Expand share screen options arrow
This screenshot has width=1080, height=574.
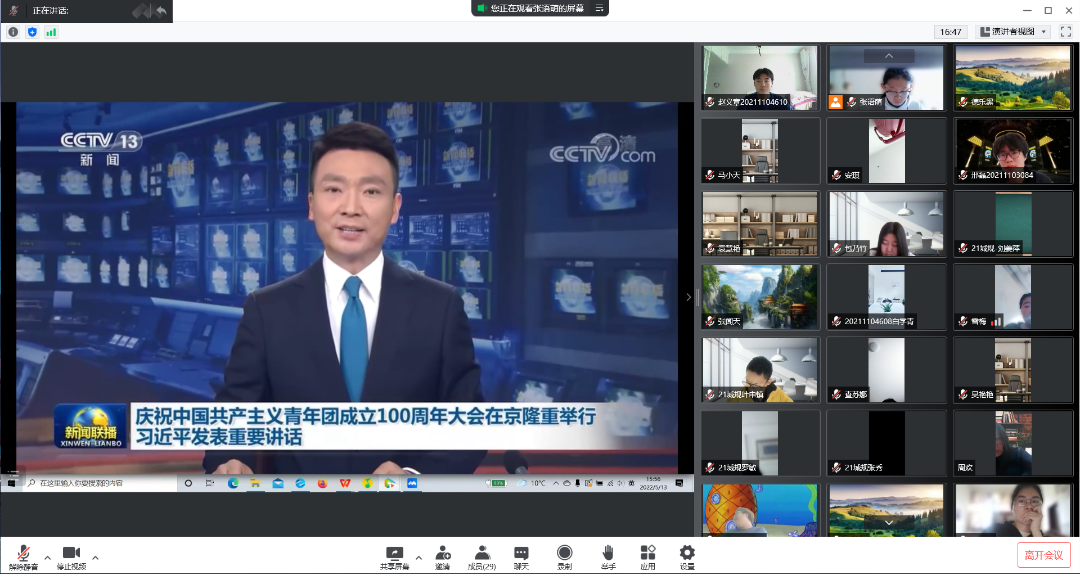[418, 557]
